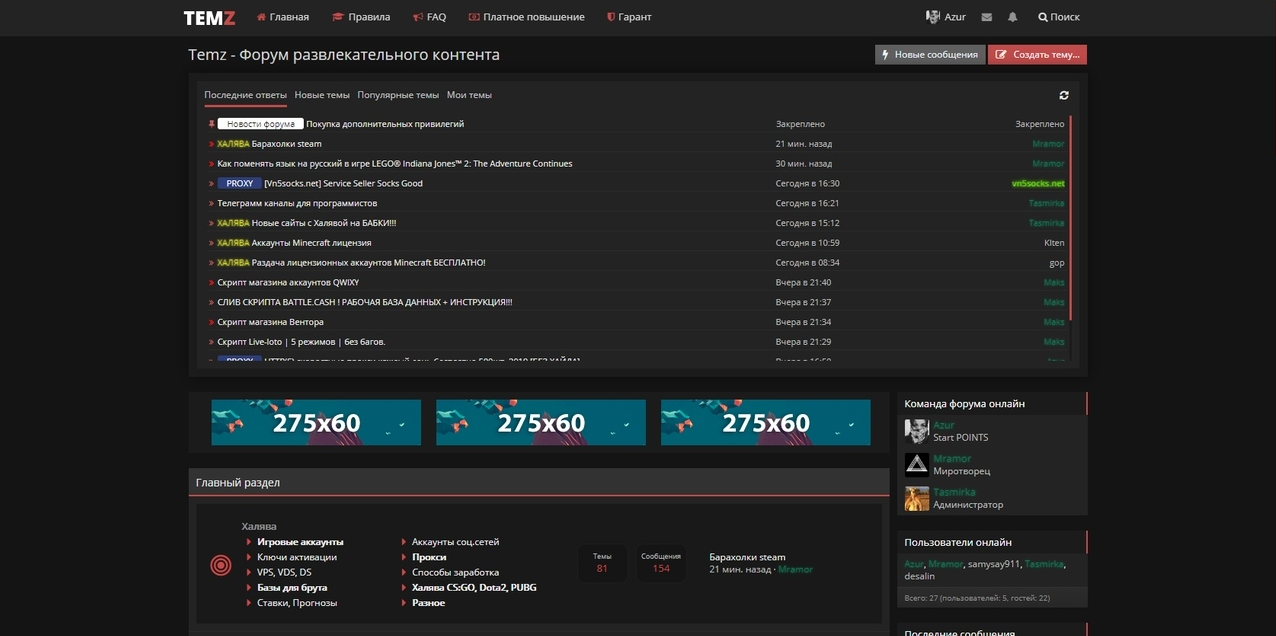
Task: Click Azur's avatar in staff online block
Action: (x=916, y=431)
